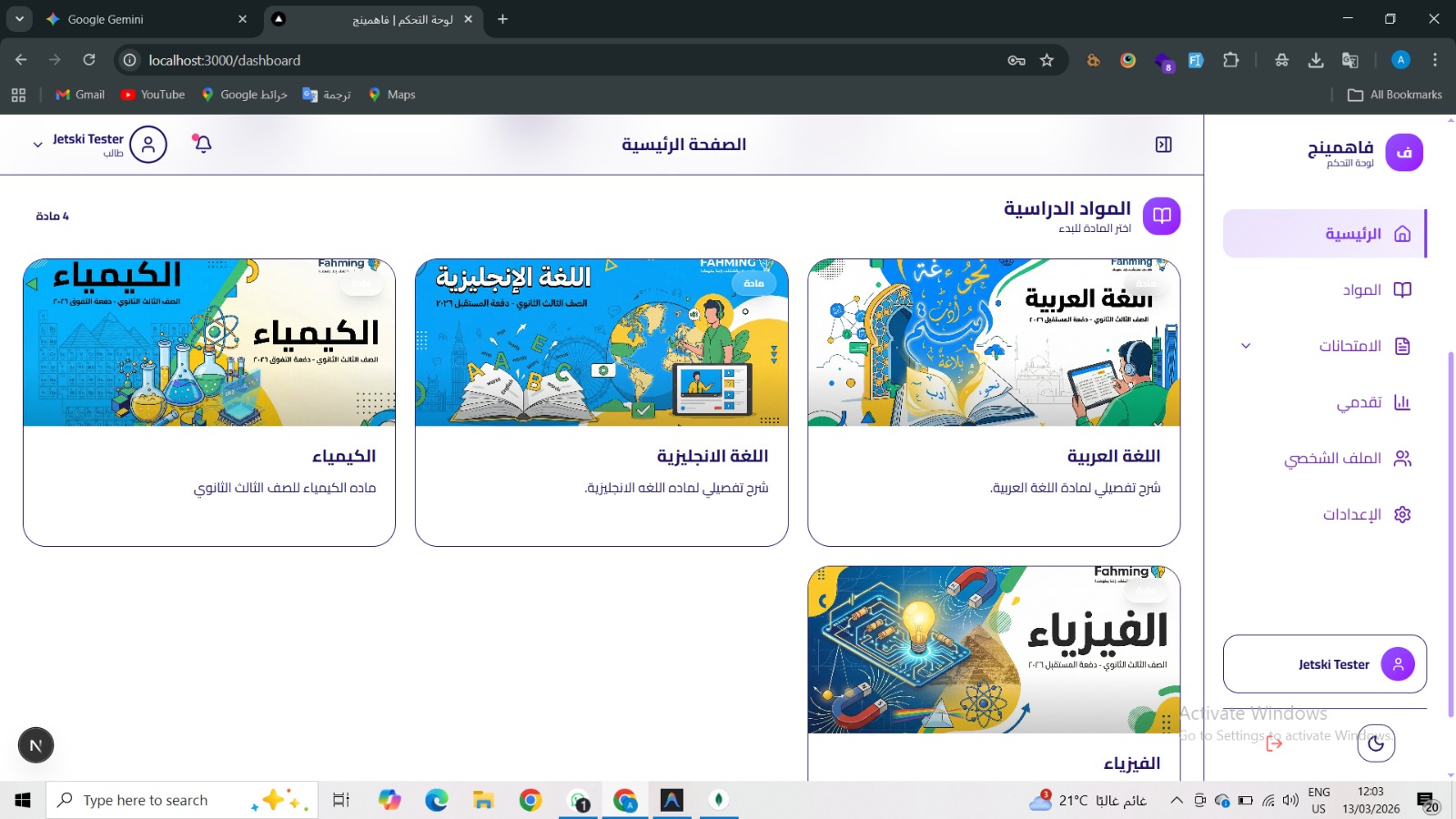Open الرئيسية home item in sidebar

tap(1324, 234)
